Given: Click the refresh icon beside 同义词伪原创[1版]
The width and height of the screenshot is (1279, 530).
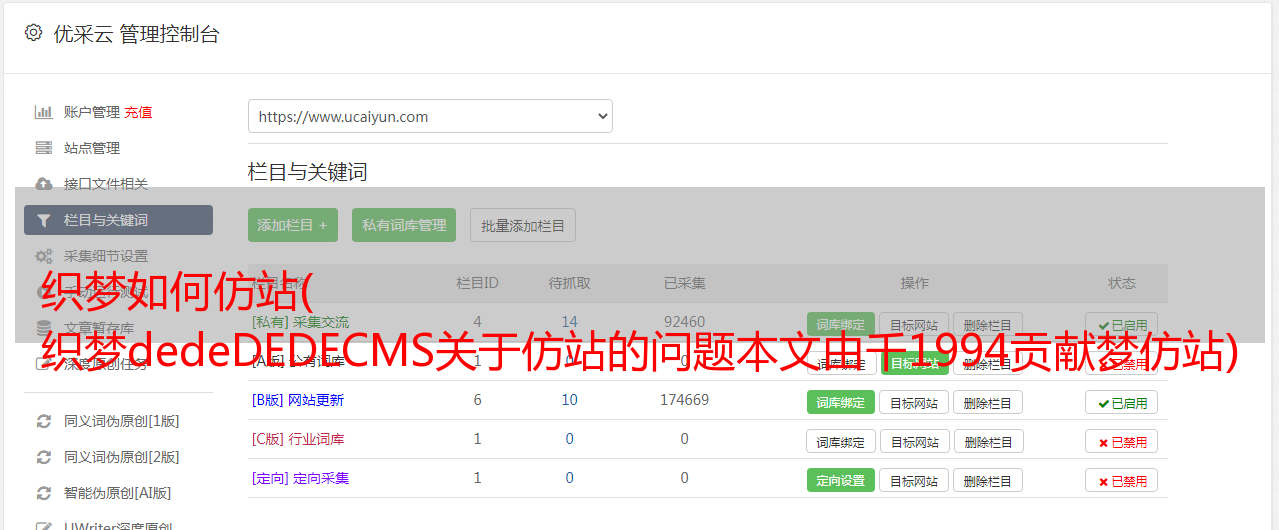Looking at the screenshot, I should click(43, 421).
